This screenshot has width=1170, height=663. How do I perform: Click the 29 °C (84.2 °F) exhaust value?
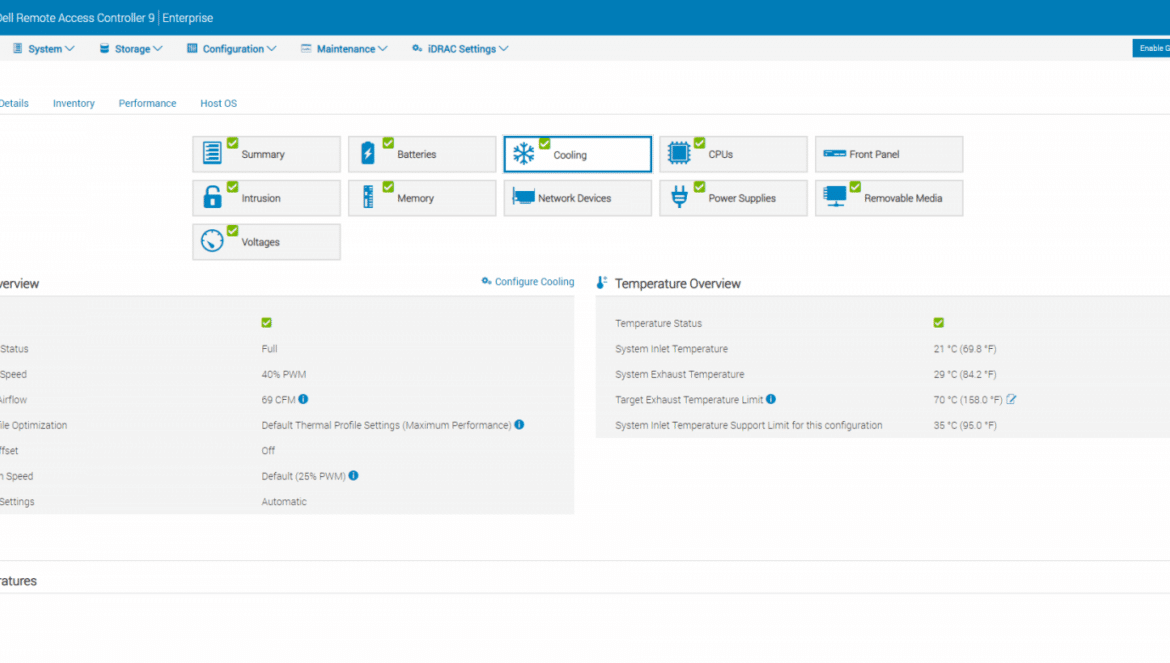965,374
